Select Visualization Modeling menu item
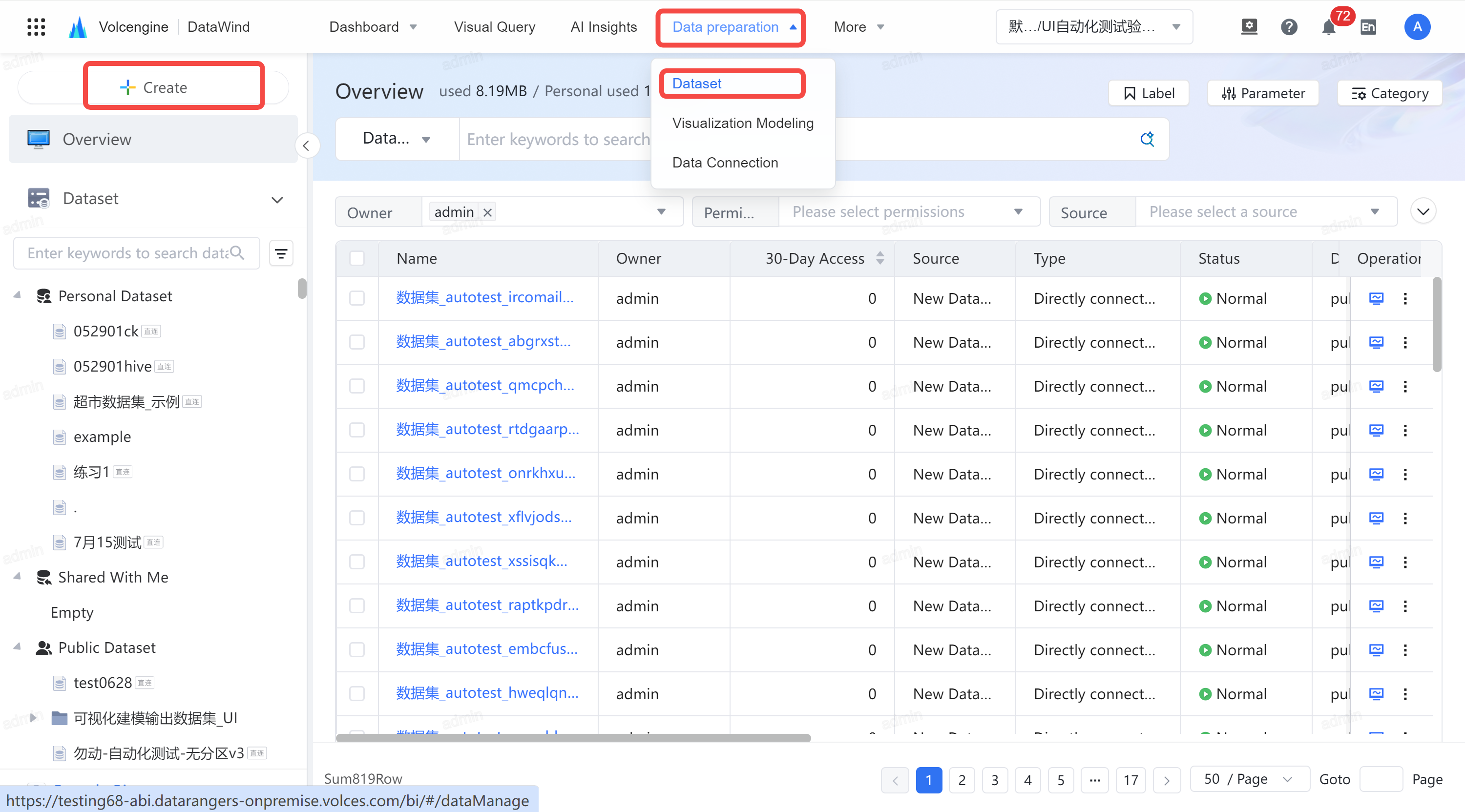The image size is (1465, 812). (743, 124)
